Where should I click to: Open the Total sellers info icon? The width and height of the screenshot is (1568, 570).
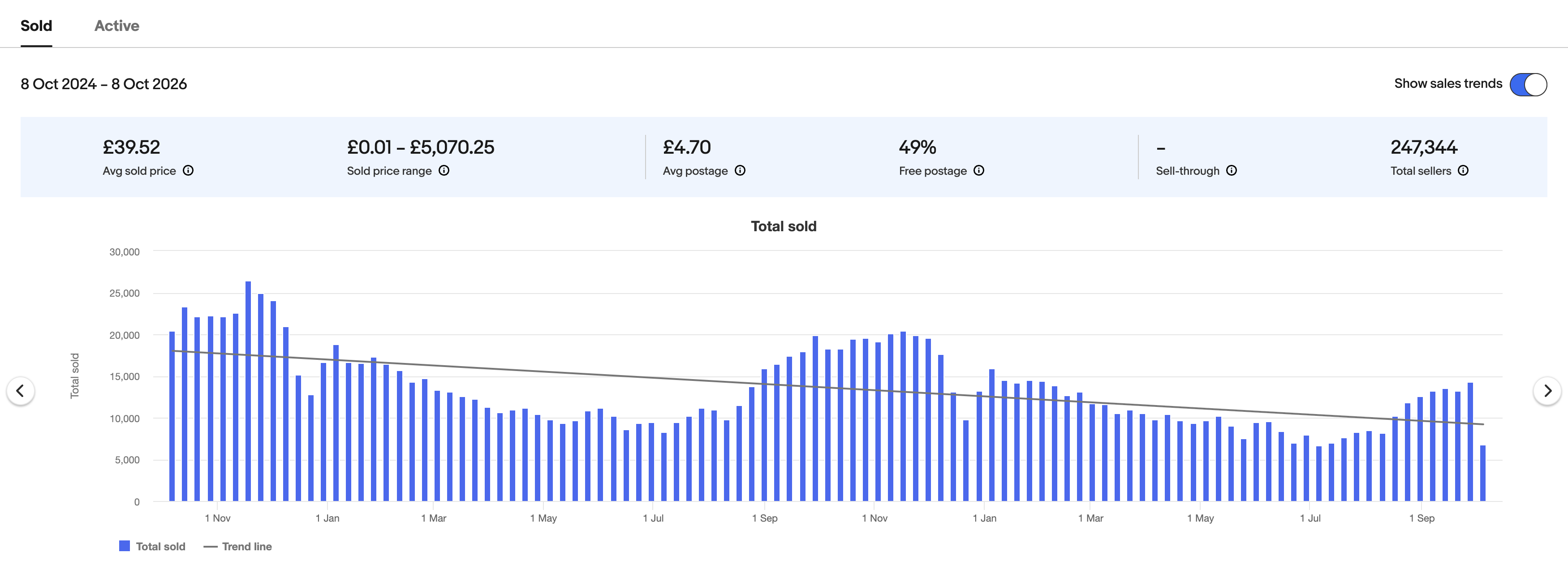tap(1463, 171)
